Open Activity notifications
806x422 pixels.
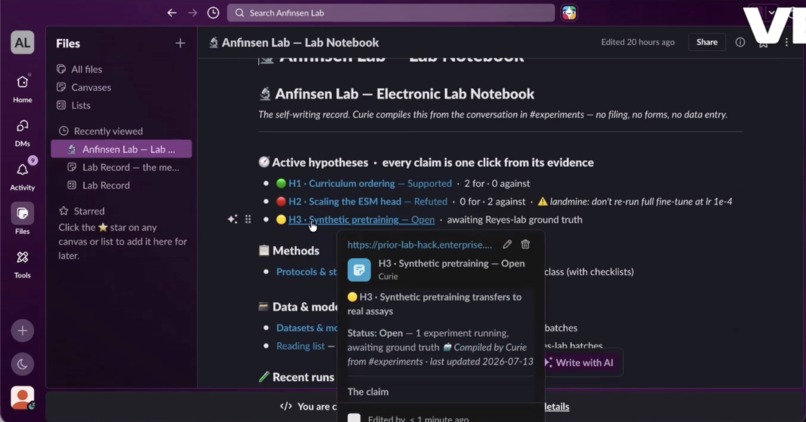click(x=22, y=176)
